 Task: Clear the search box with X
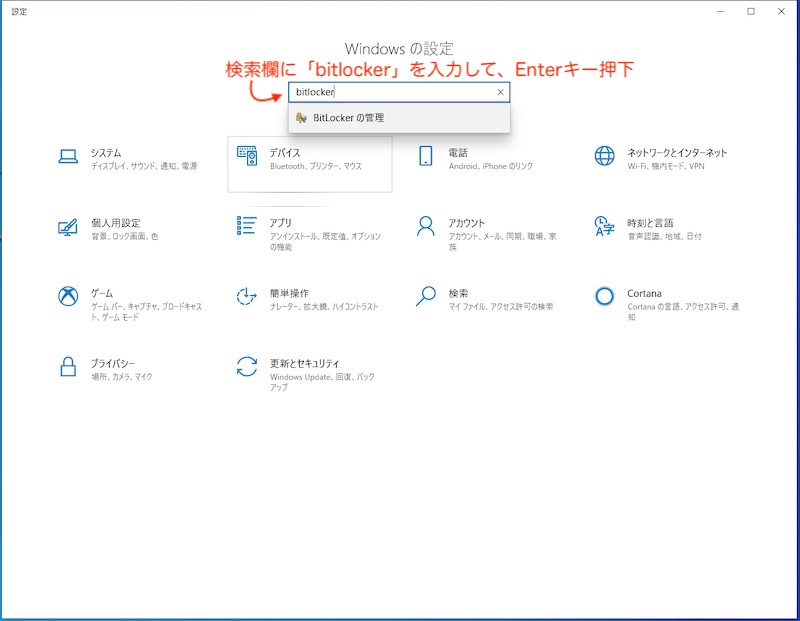pyautogui.click(x=501, y=92)
